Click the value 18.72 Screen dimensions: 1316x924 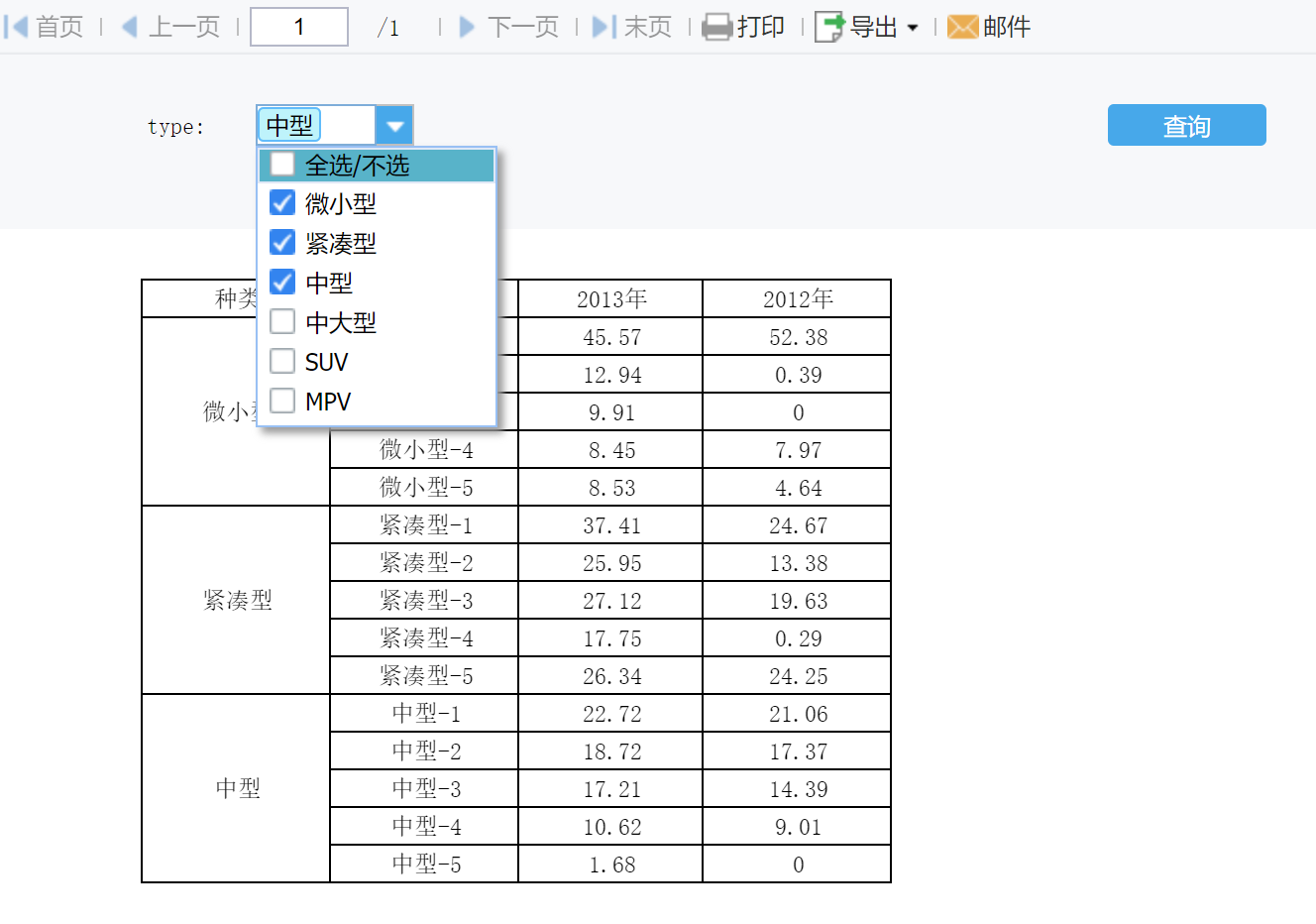pyautogui.click(x=610, y=751)
